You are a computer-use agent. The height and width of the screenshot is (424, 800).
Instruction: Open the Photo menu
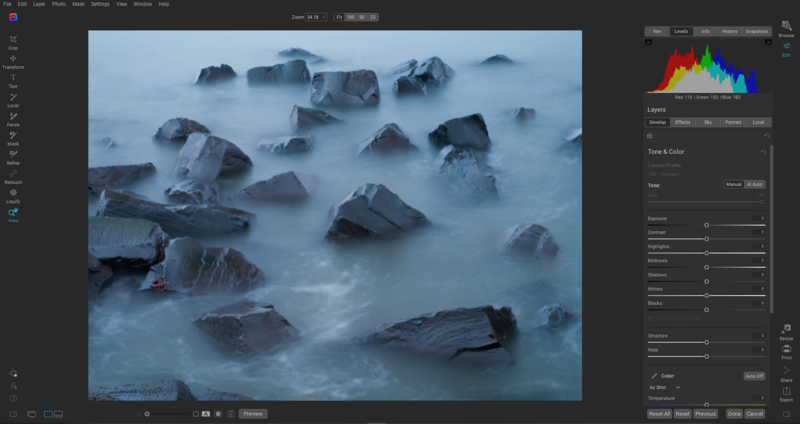coord(59,4)
